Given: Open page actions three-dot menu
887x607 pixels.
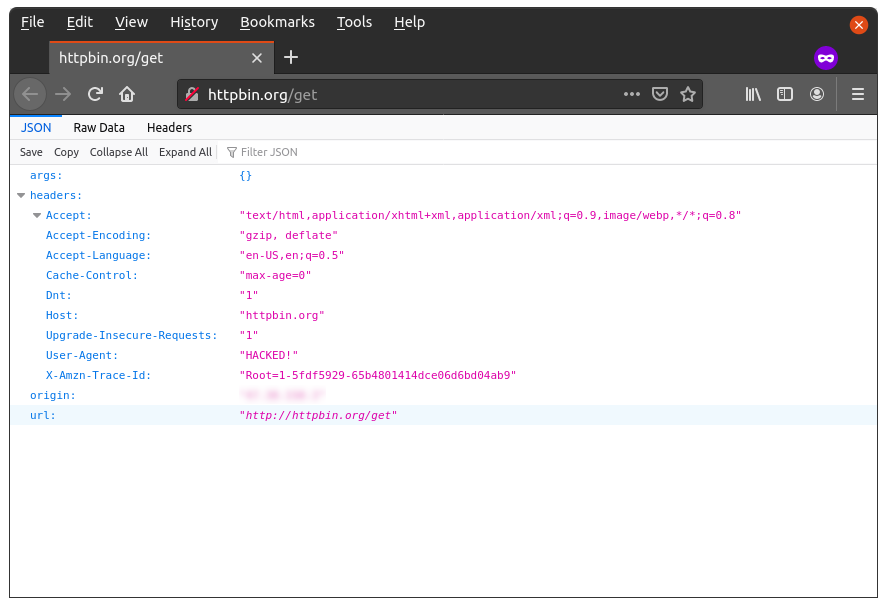Looking at the screenshot, I should click(x=631, y=94).
